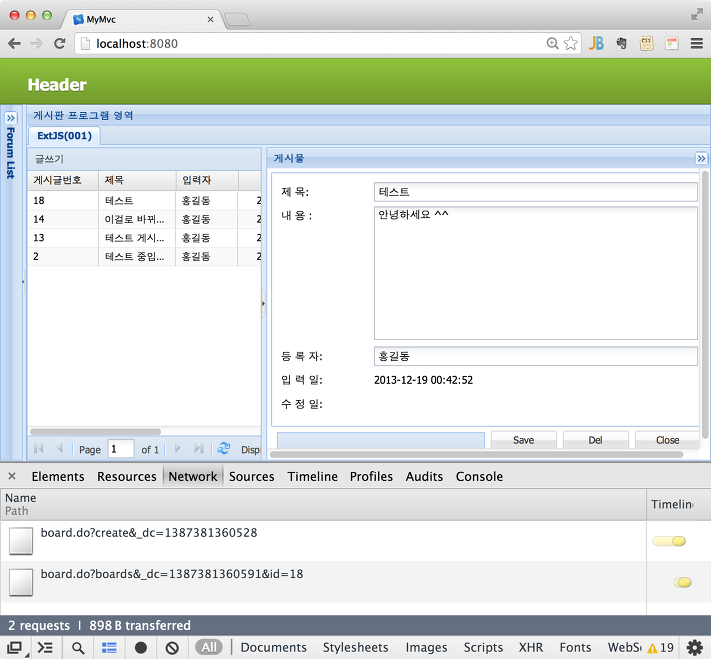Open the Profiles DevTools tab

pyautogui.click(x=371, y=476)
